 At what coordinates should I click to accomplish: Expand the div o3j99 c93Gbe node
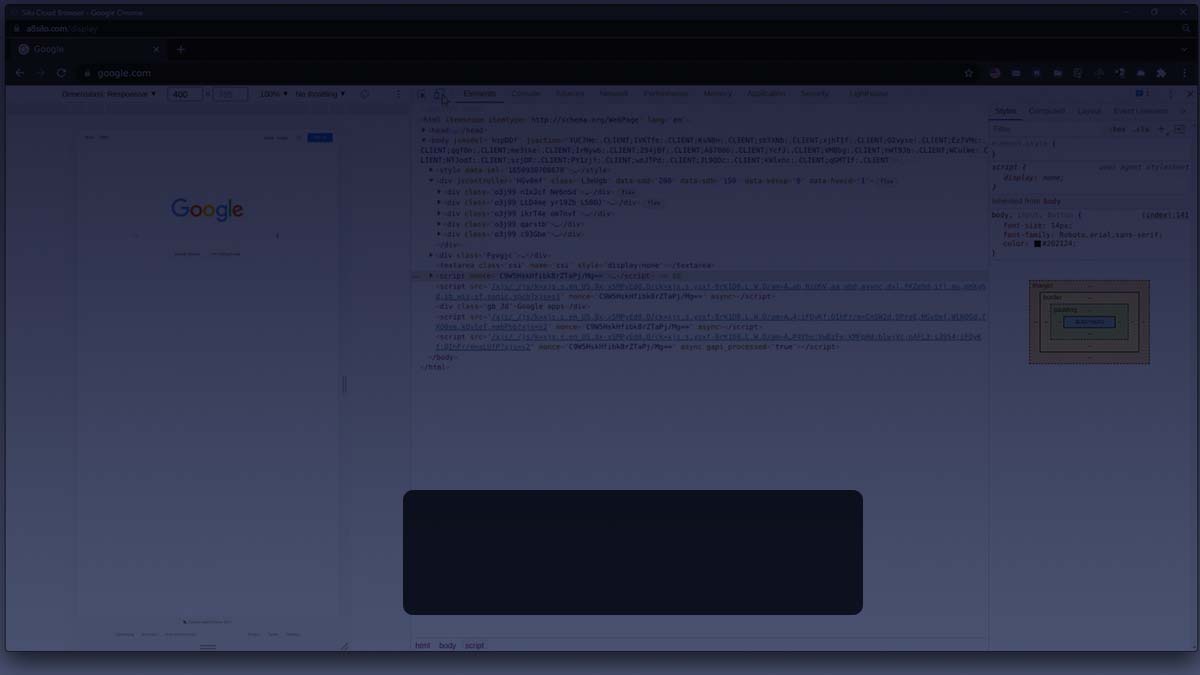click(x=440, y=234)
